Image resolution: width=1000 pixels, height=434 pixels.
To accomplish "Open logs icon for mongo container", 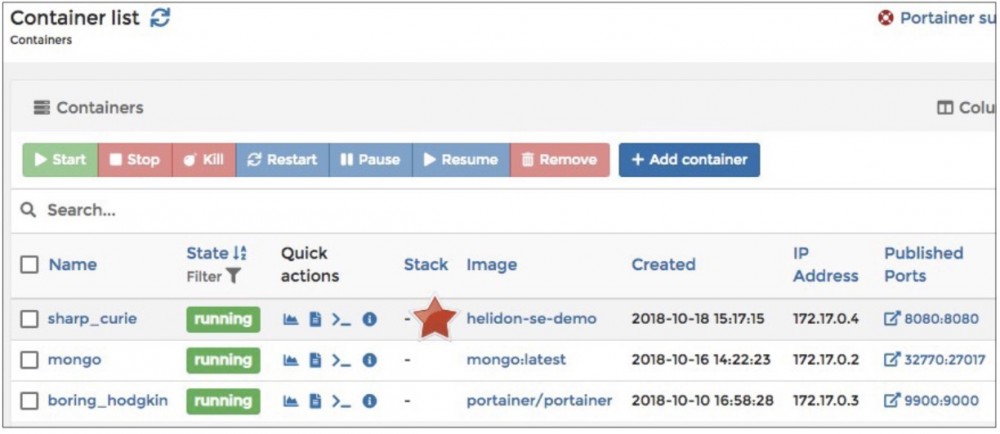I will [x=315, y=360].
